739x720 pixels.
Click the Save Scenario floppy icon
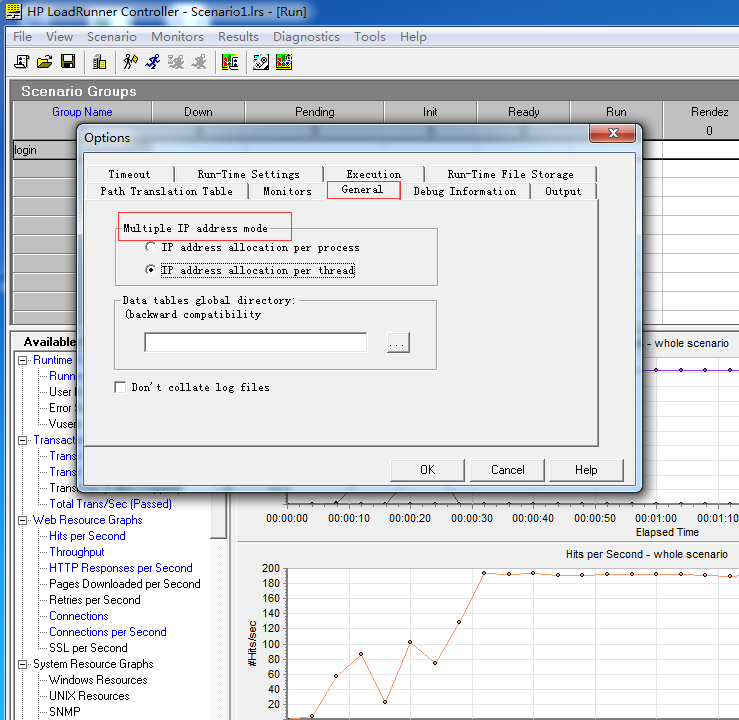68,62
